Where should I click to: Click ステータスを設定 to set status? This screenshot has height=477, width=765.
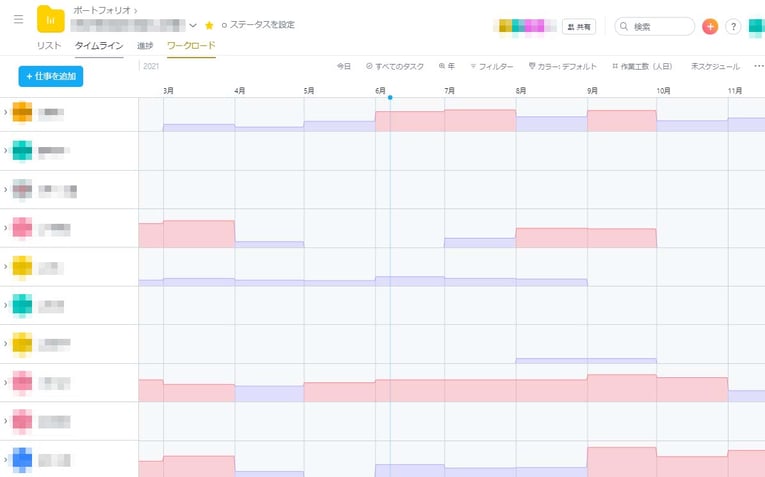258,25
